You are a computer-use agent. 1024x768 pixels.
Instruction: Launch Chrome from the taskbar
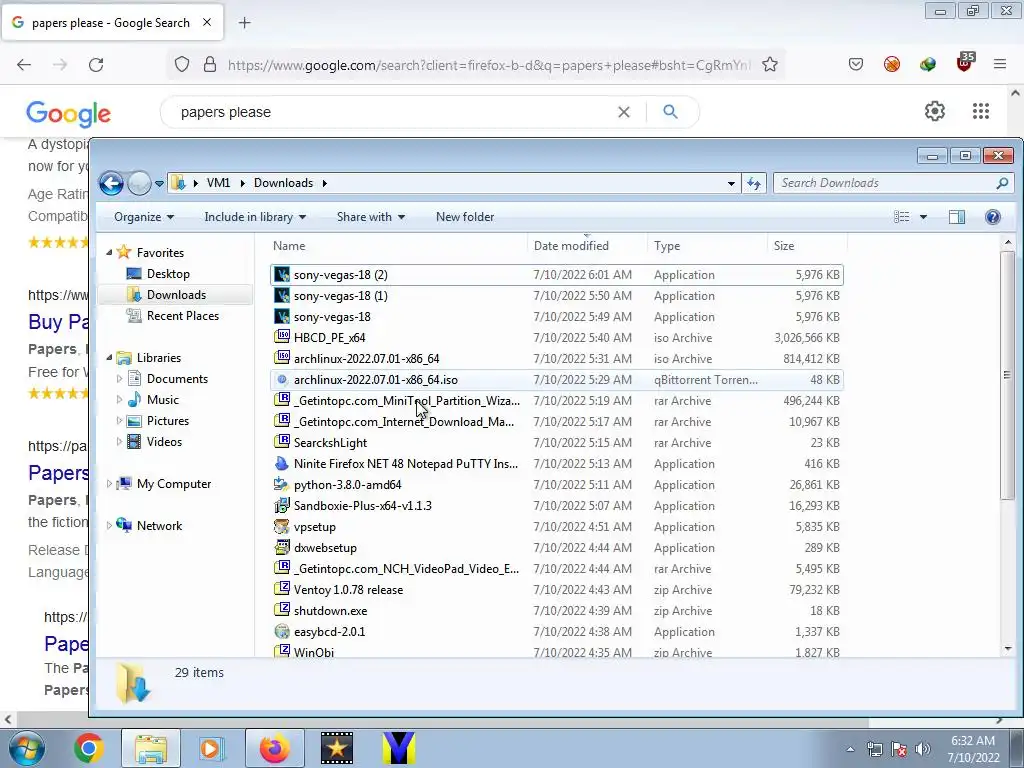[x=88, y=748]
